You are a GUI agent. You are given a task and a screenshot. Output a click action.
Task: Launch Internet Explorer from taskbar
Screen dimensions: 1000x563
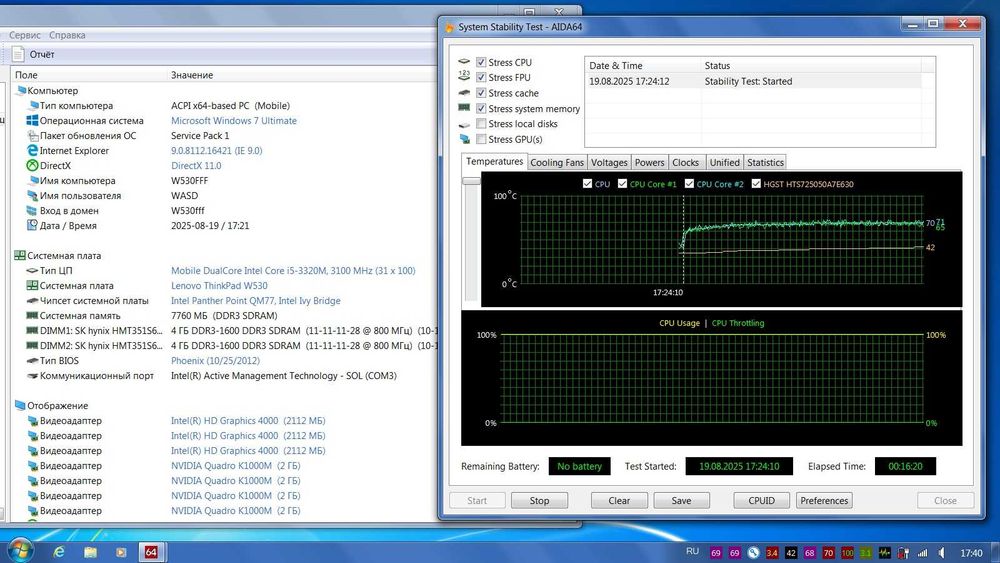59,552
